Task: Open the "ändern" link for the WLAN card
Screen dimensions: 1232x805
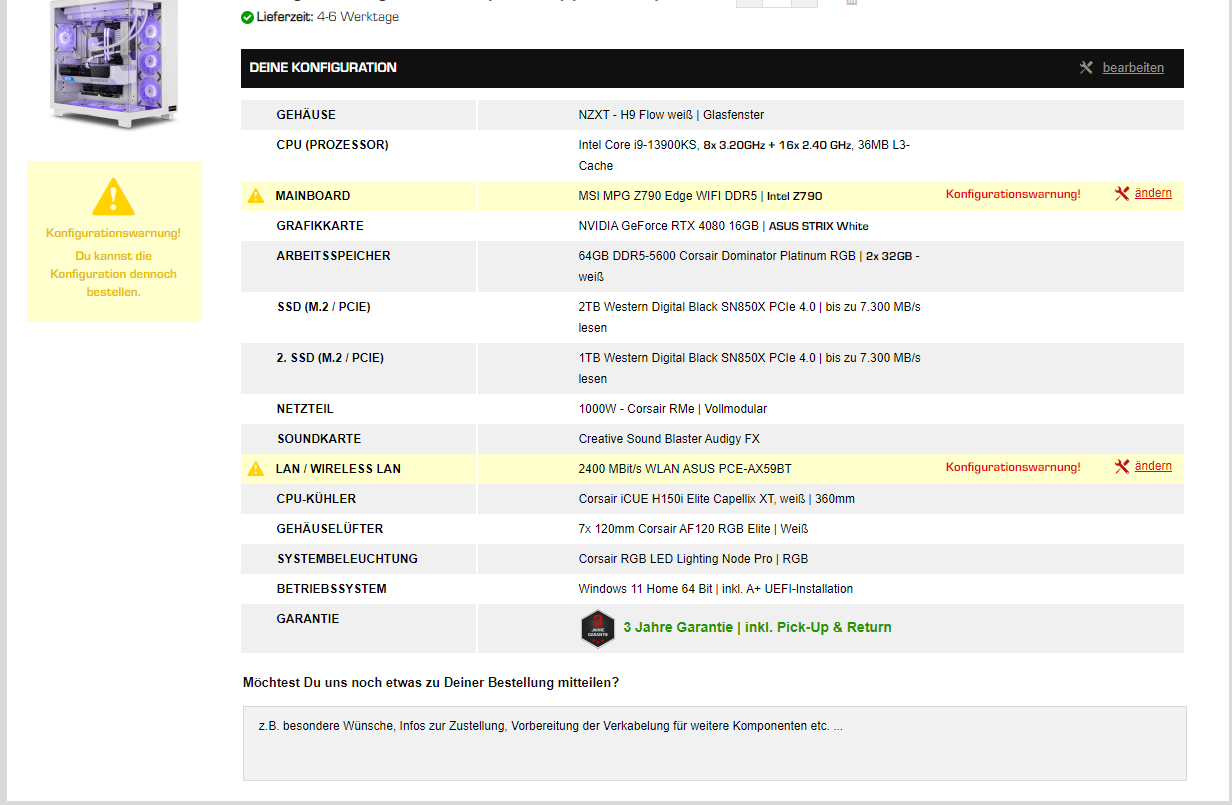Action: (1151, 466)
